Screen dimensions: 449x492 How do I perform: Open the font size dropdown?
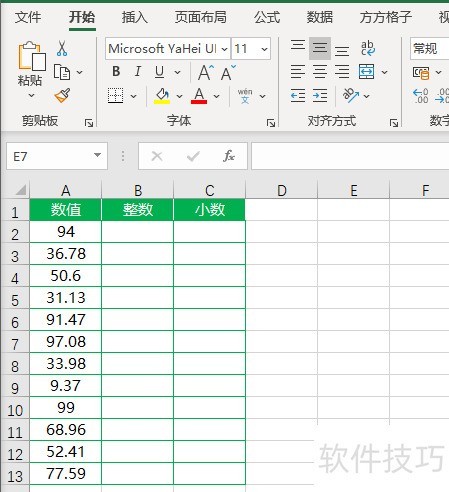(x=264, y=49)
